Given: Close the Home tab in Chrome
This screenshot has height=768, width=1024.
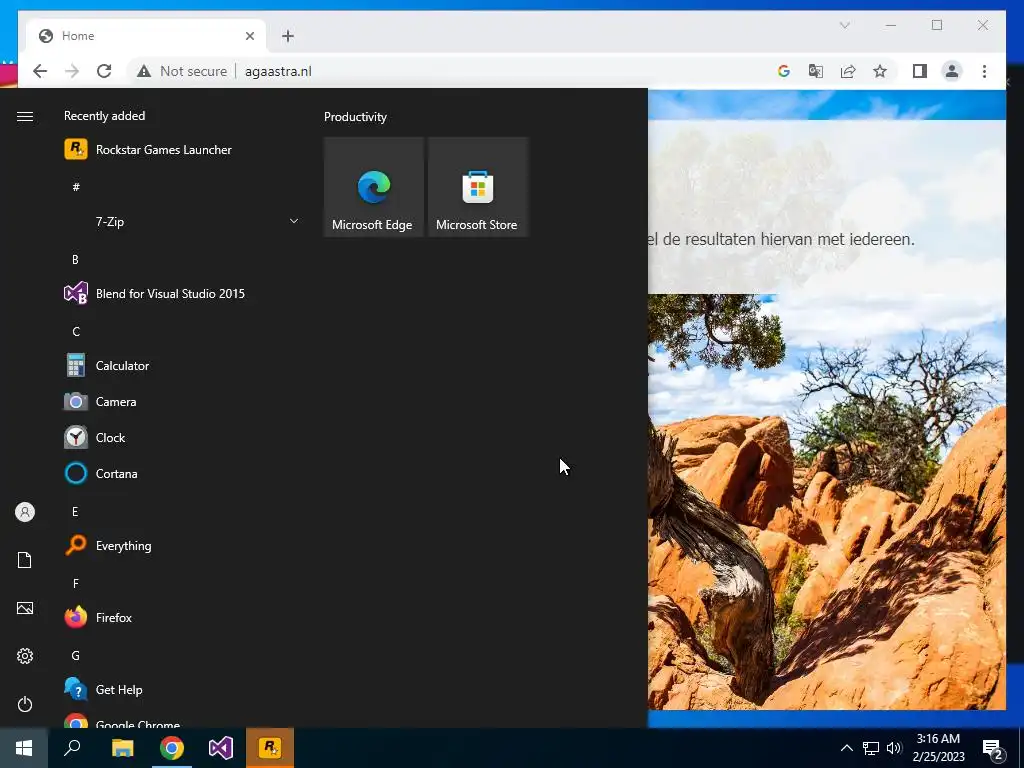Looking at the screenshot, I should coord(249,36).
